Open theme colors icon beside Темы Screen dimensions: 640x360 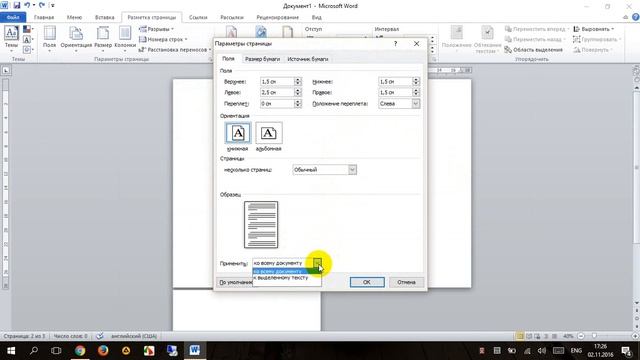27,29
